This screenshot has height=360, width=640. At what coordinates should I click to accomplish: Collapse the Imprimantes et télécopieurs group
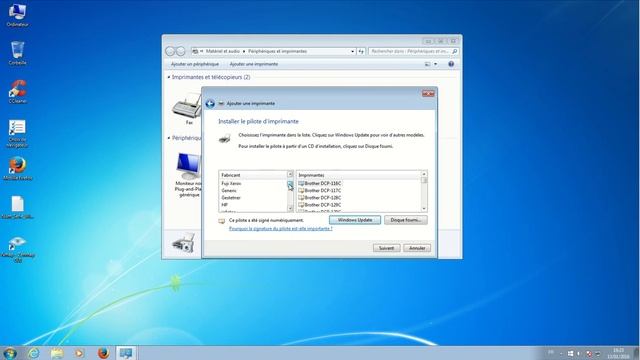click(169, 77)
